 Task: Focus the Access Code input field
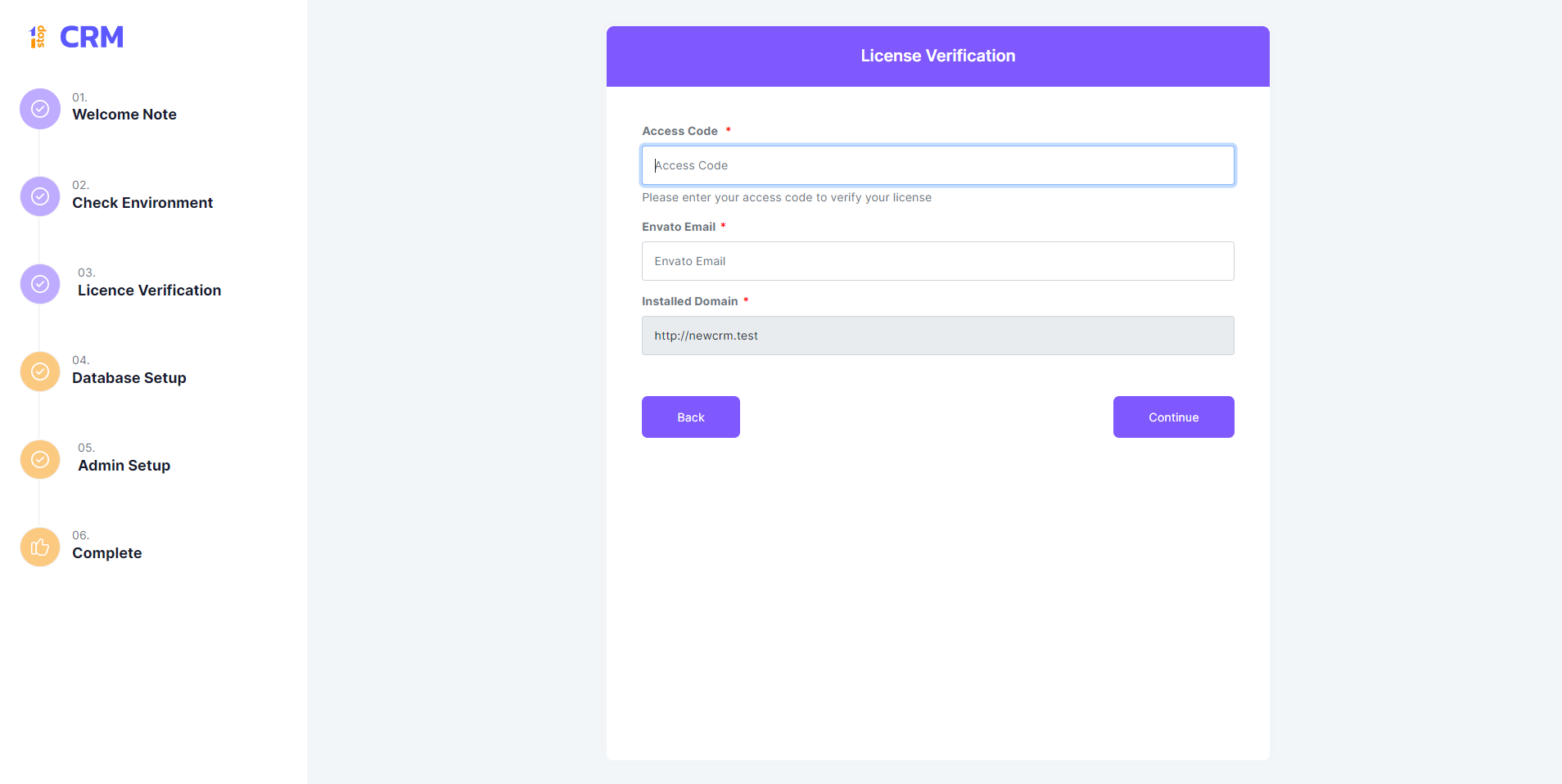[x=938, y=165]
